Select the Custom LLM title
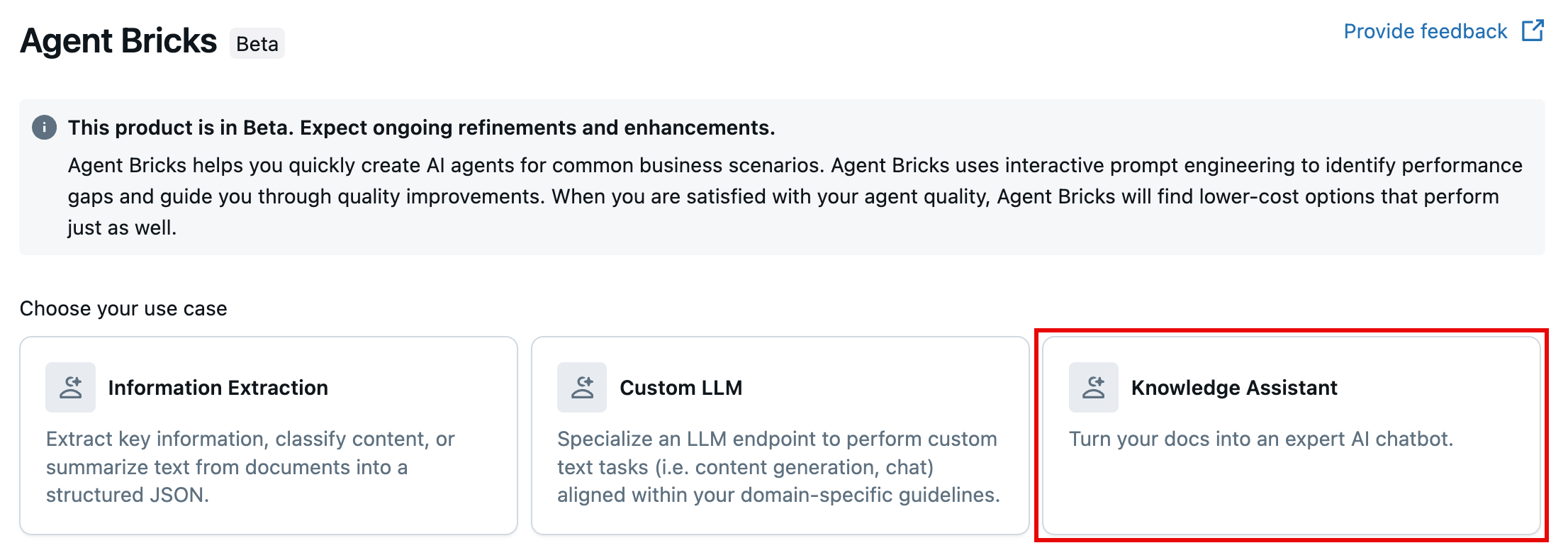 tap(681, 388)
